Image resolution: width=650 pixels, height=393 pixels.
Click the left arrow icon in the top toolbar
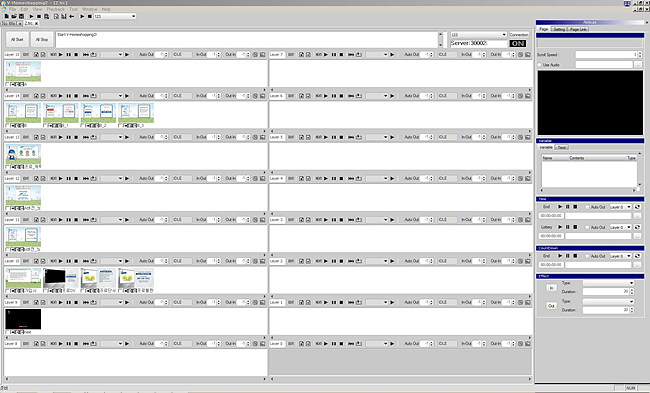(x=72, y=16)
